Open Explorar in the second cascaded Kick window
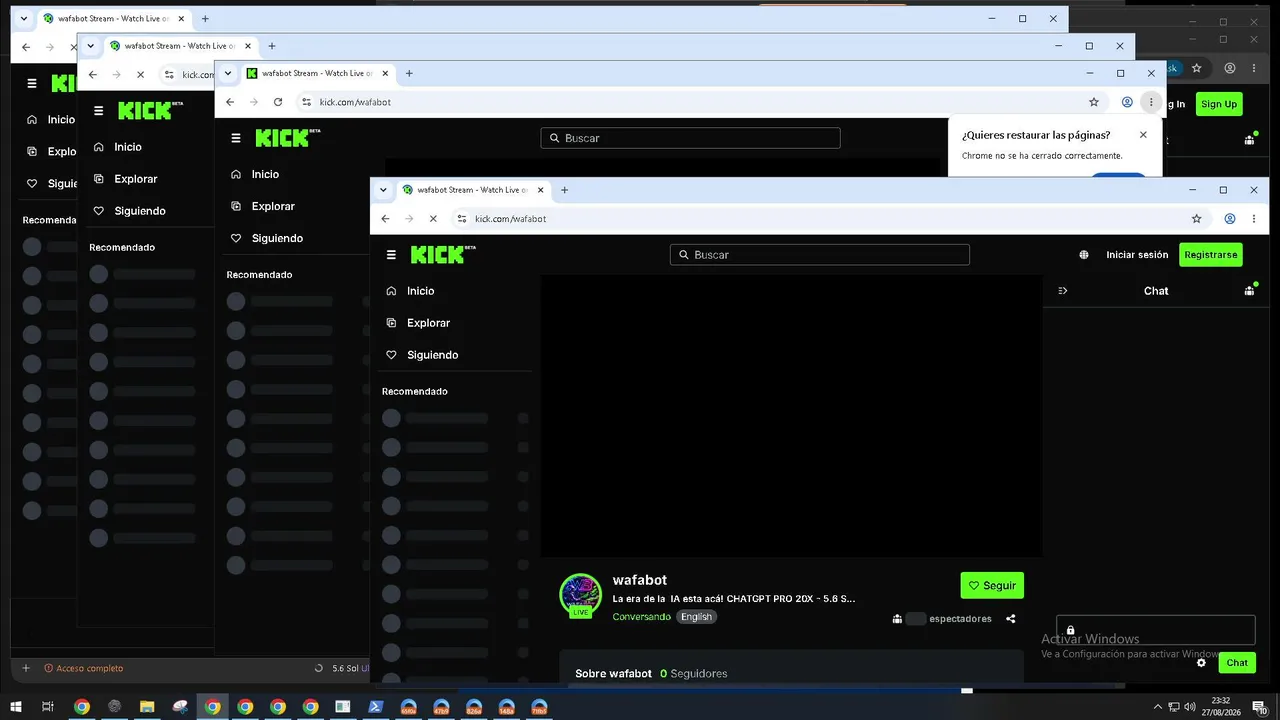 coord(125,179)
